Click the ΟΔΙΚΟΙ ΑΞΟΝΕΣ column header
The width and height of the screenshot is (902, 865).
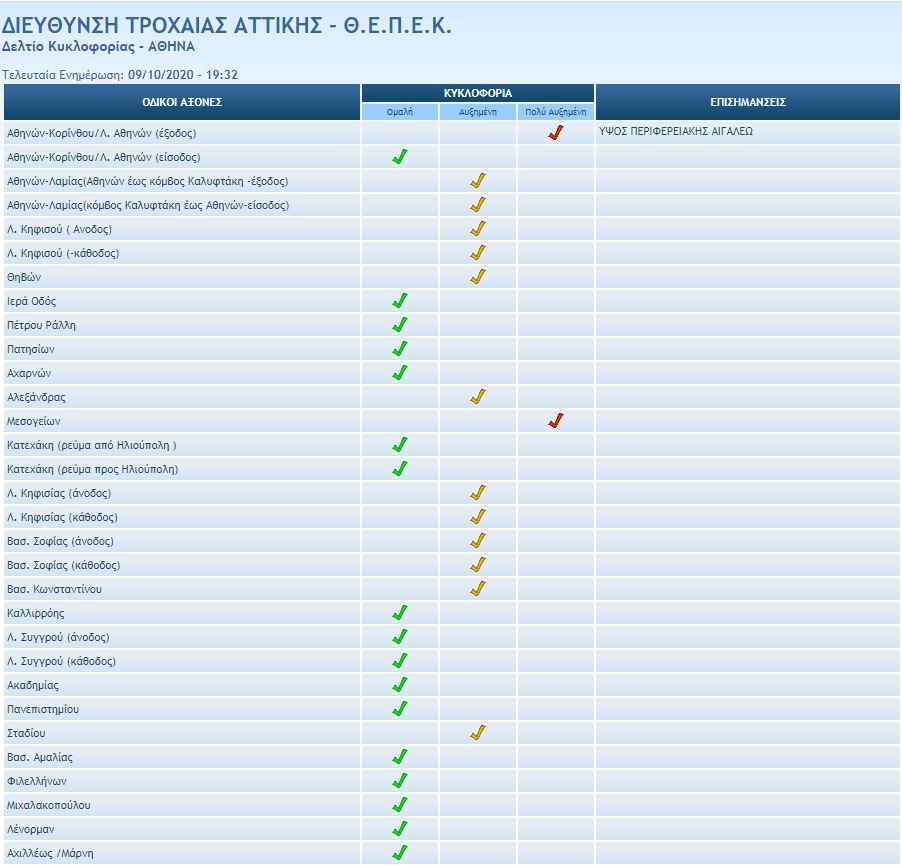[182, 102]
